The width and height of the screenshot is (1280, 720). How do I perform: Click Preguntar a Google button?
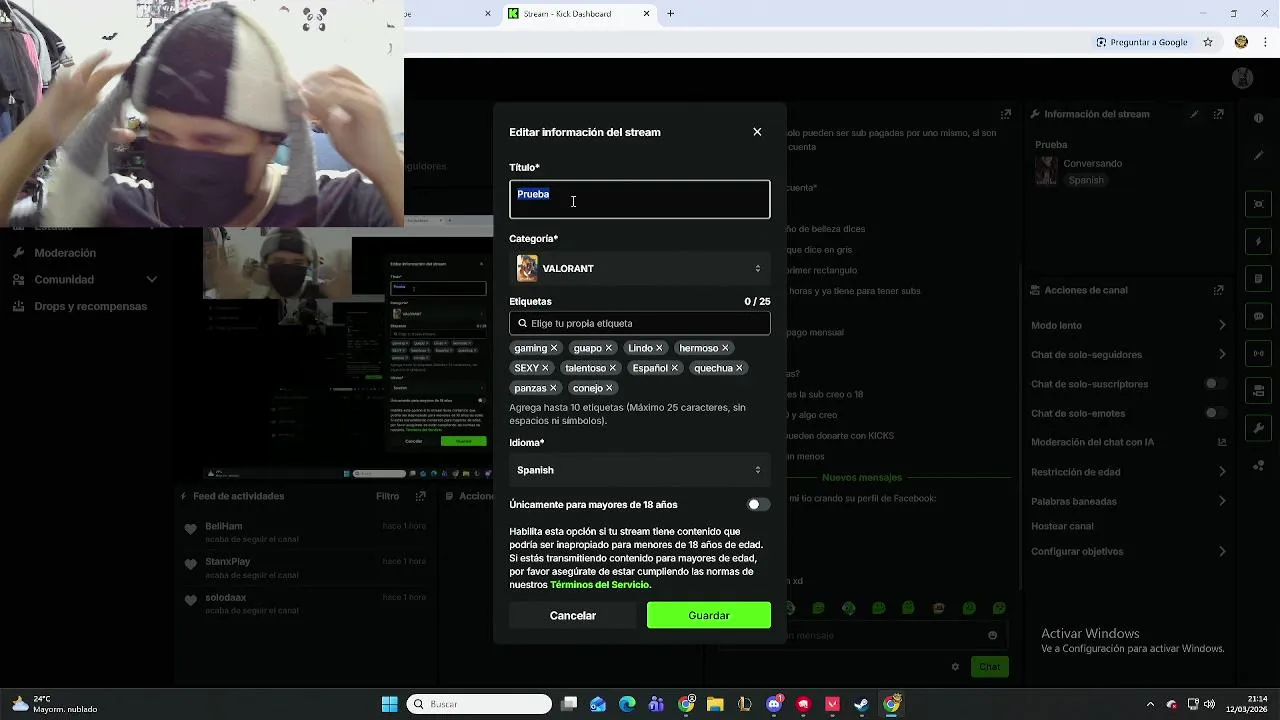pos(1142,42)
